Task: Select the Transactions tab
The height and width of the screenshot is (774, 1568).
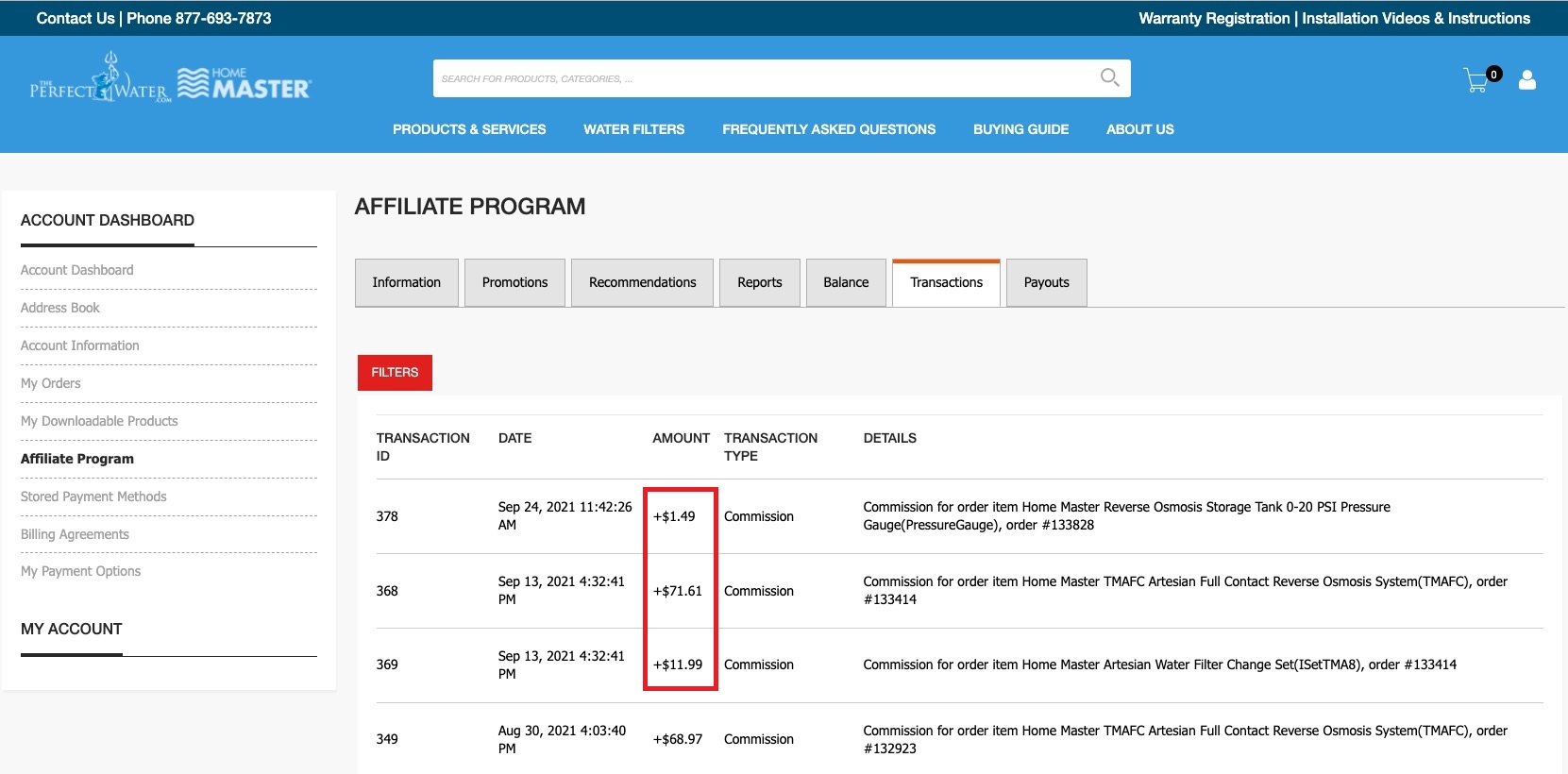Action: [946, 282]
